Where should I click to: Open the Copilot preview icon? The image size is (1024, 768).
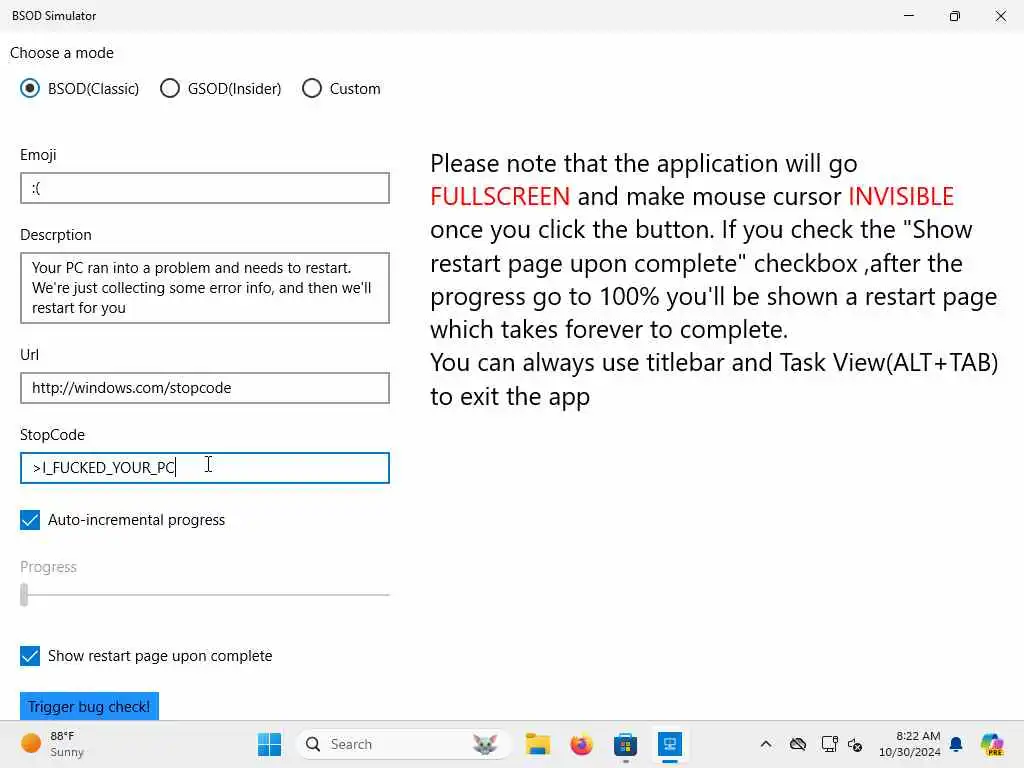[992, 744]
